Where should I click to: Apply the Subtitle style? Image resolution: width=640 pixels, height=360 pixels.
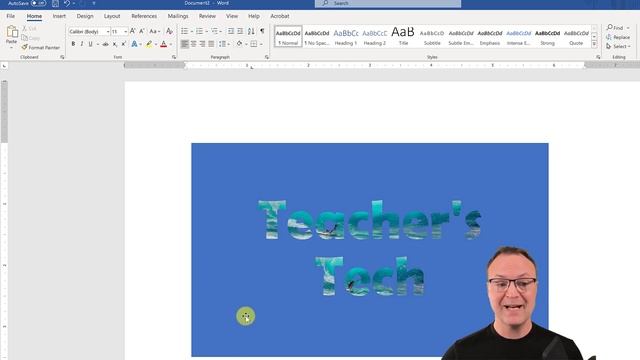coord(432,36)
